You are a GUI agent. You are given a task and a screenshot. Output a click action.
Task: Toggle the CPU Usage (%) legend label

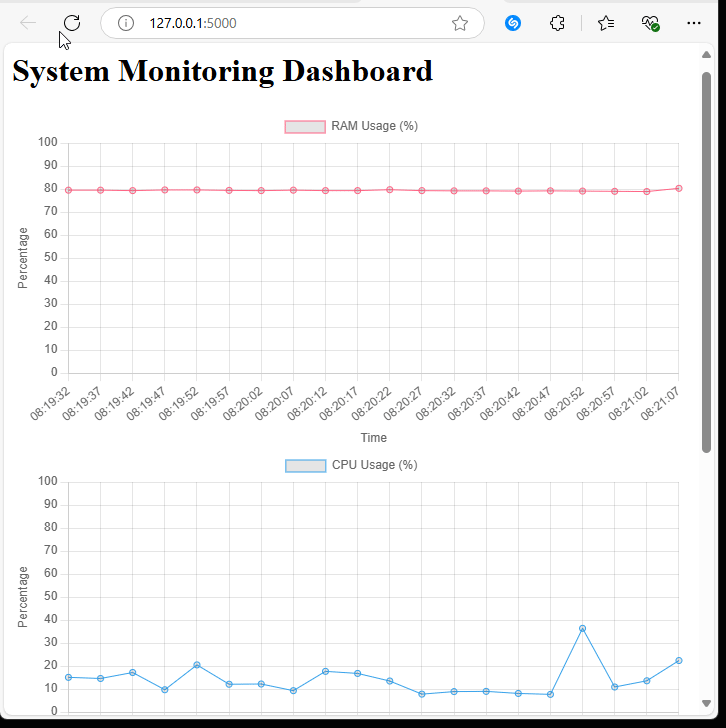[374, 465]
